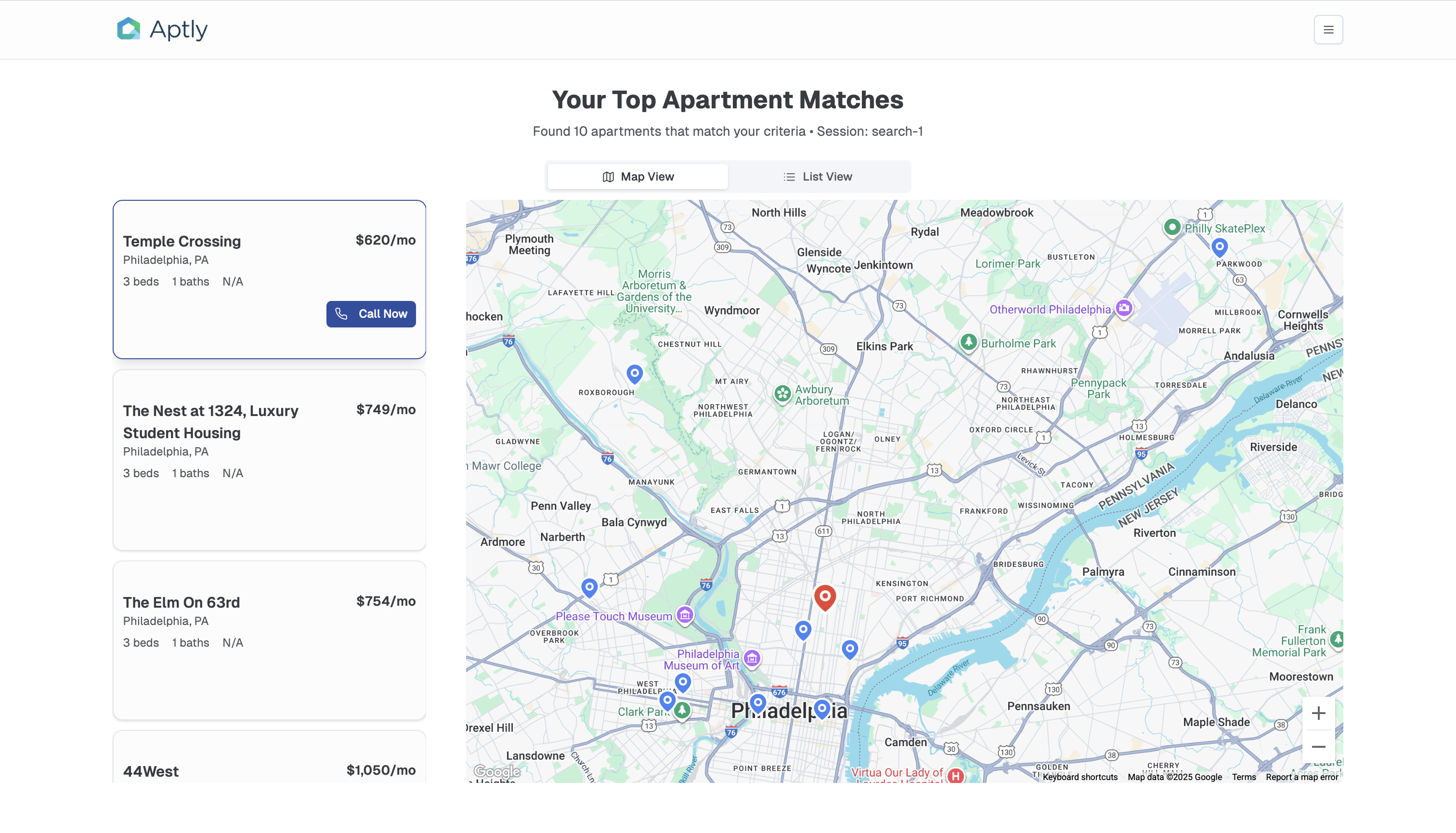Zoom in the map with plus button
Viewport: 1456px width, 833px height.
pyautogui.click(x=1318, y=713)
